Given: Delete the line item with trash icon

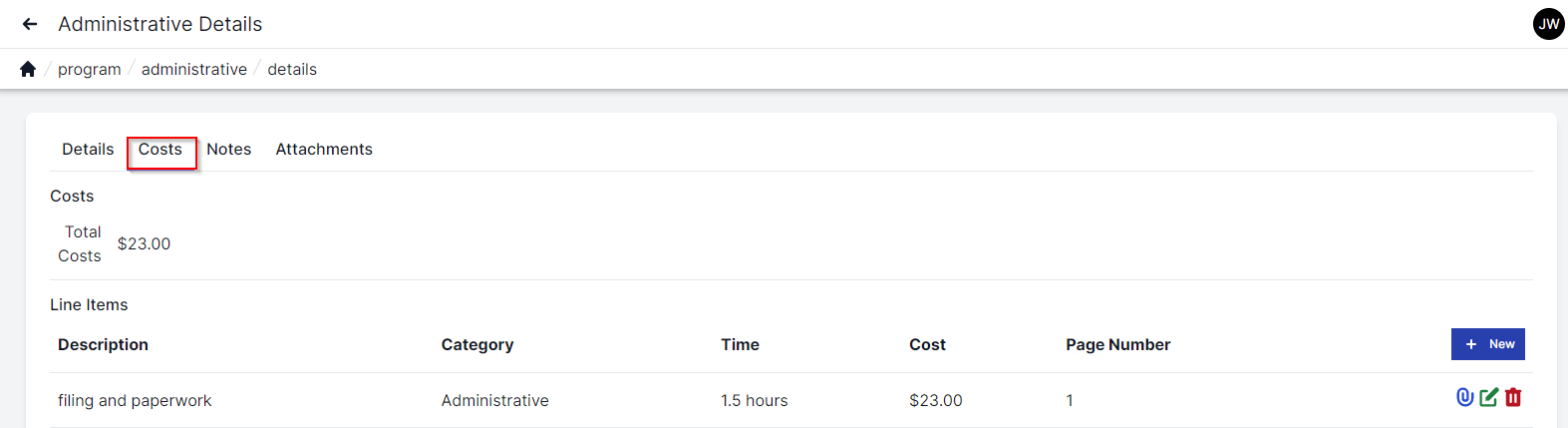Looking at the screenshot, I should pyautogui.click(x=1513, y=397).
